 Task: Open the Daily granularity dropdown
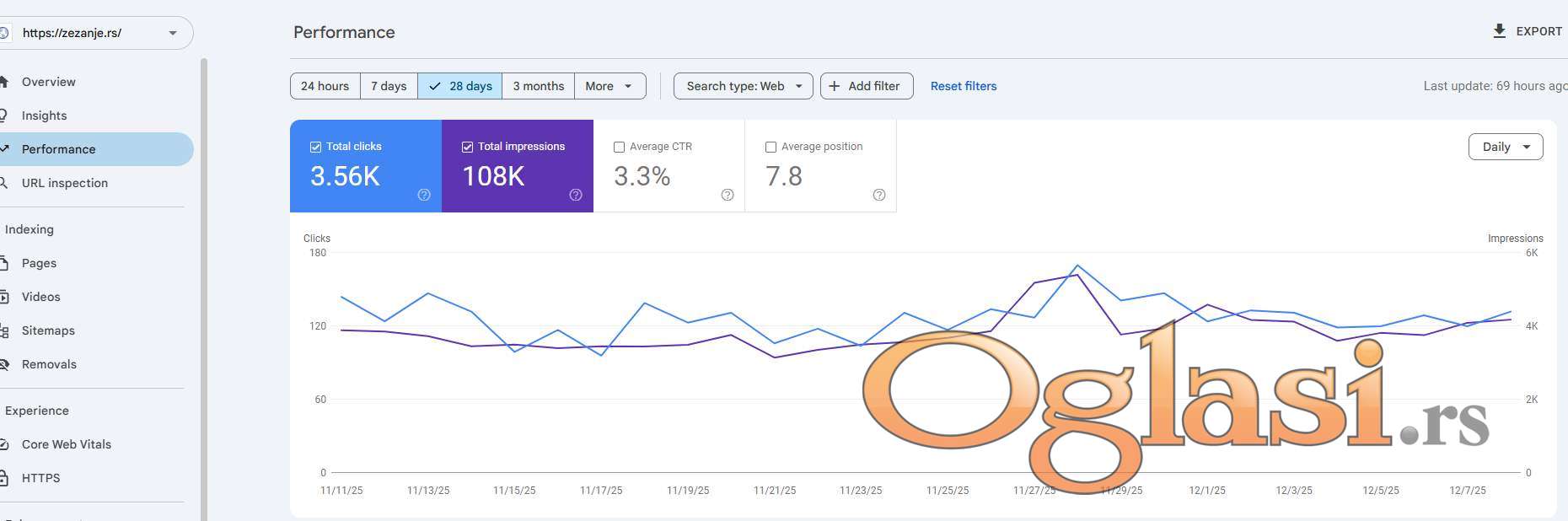coord(1506,147)
